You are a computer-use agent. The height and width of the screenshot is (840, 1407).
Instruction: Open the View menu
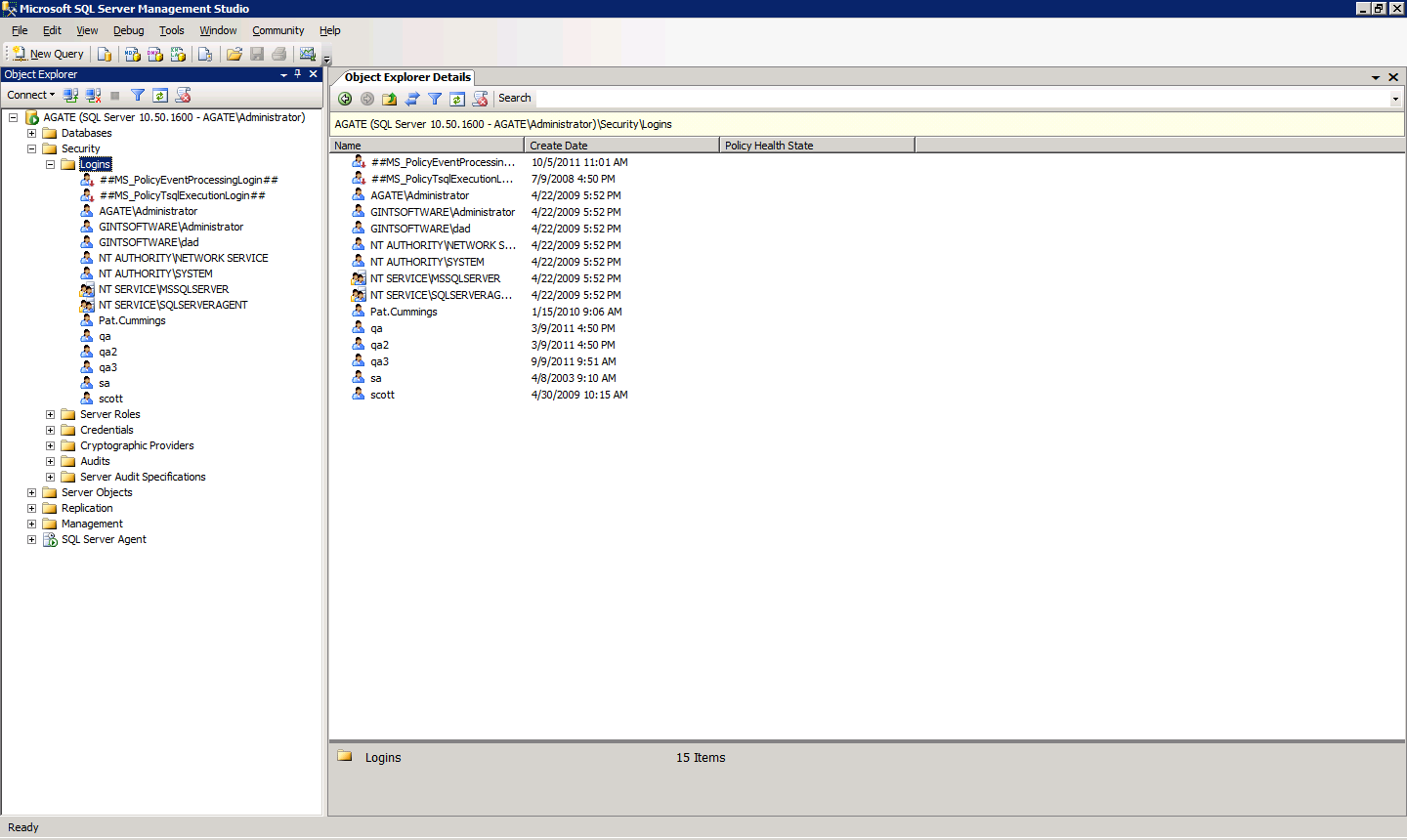(x=87, y=30)
